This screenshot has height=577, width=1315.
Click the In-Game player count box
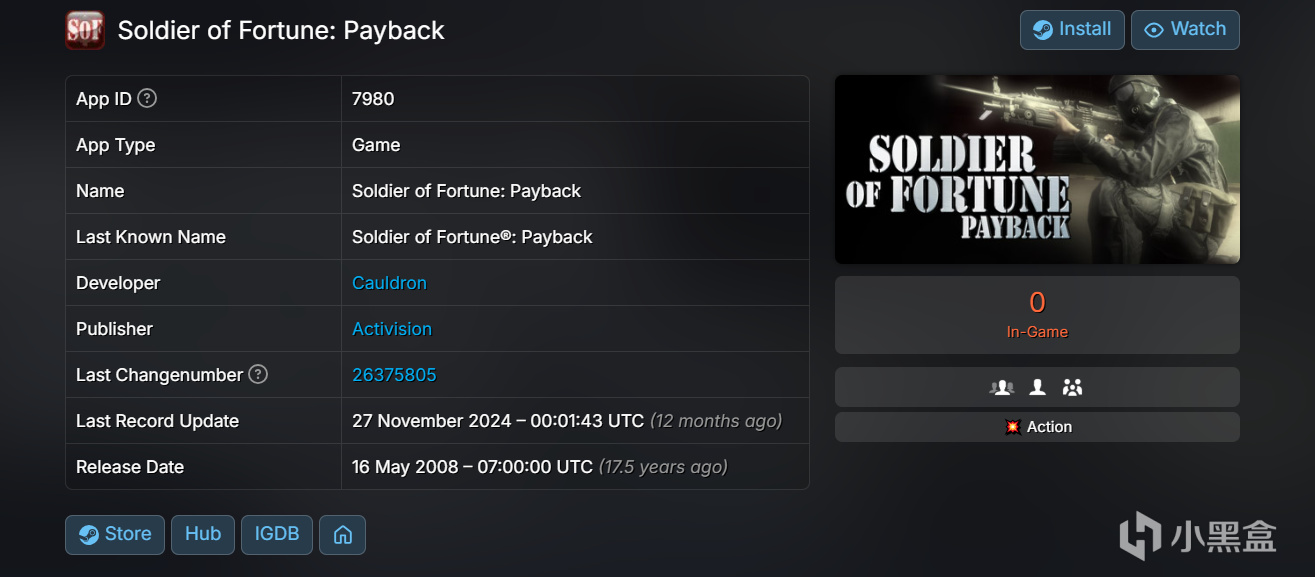click(x=1037, y=314)
